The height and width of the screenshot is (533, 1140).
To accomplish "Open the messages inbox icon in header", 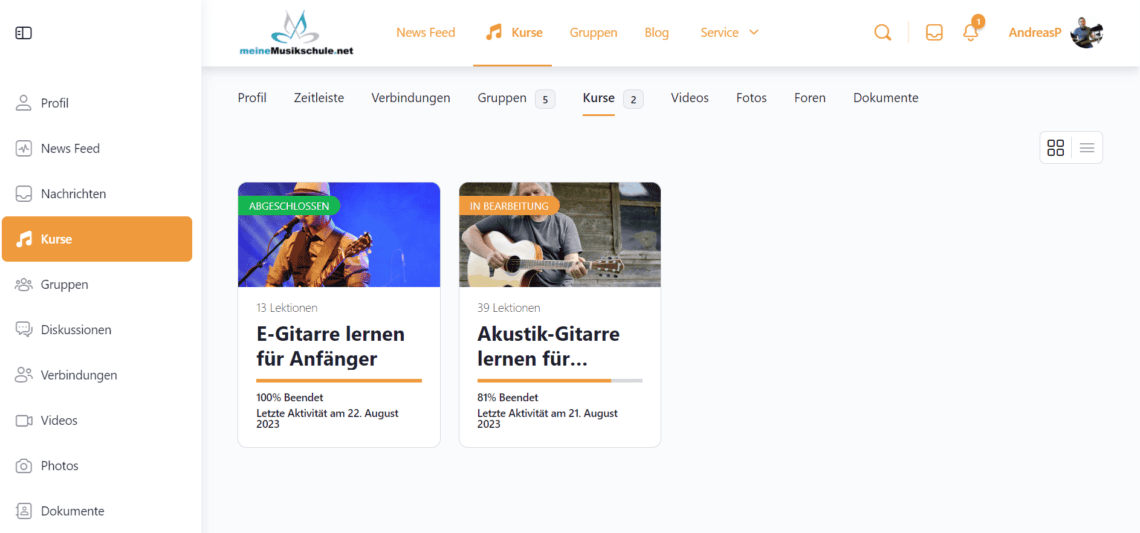I will pyautogui.click(x=934, y=33).
